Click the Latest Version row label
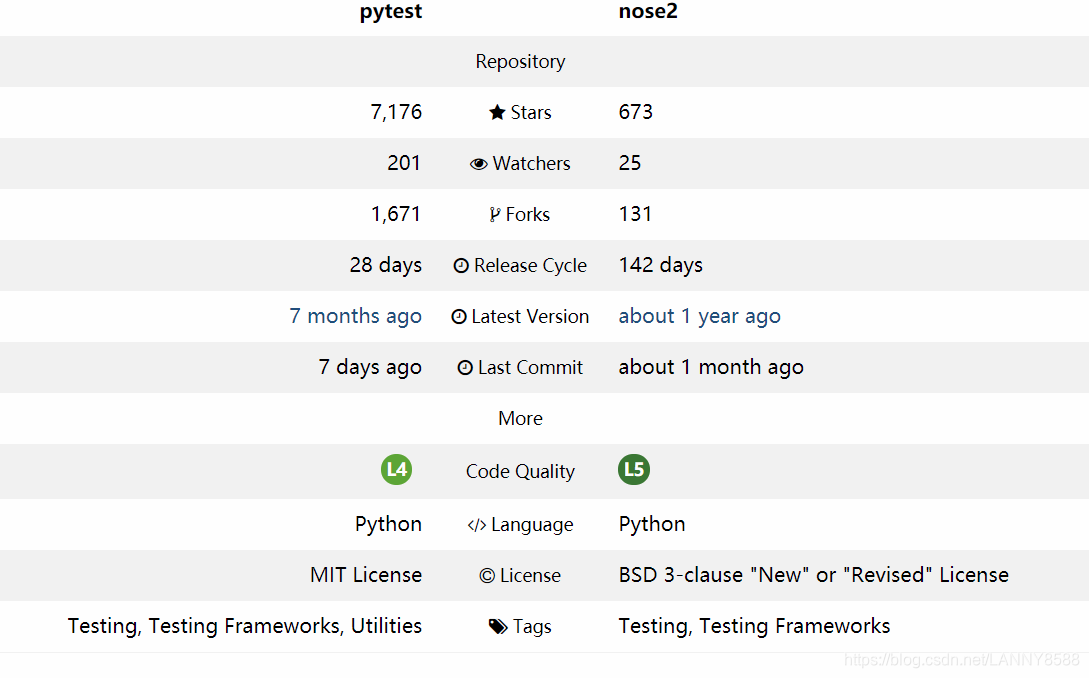Image resolution: width=1089 pixels, height=678 pixels. (530, 317)
